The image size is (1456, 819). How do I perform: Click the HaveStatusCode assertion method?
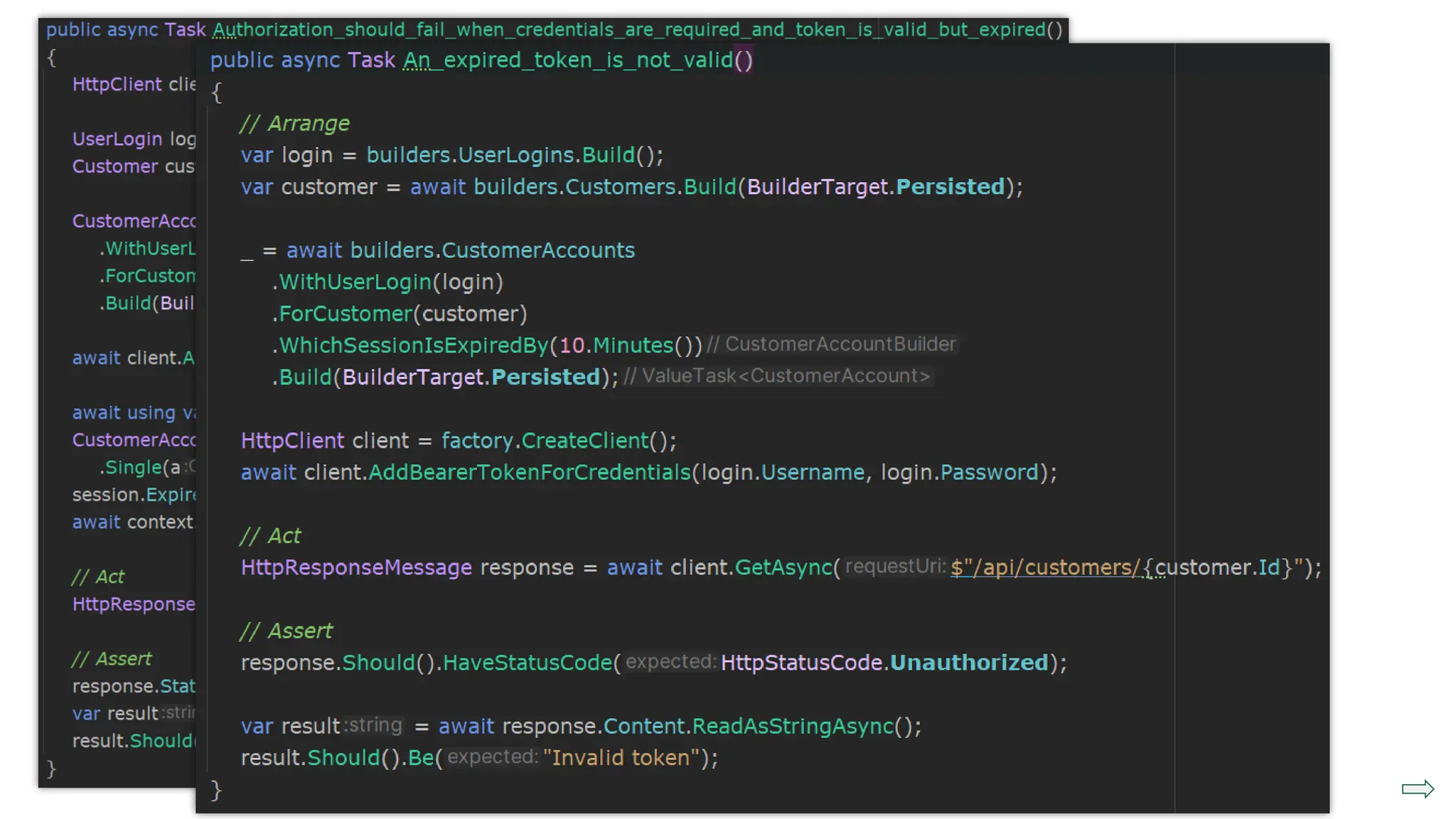pos(527,663)
